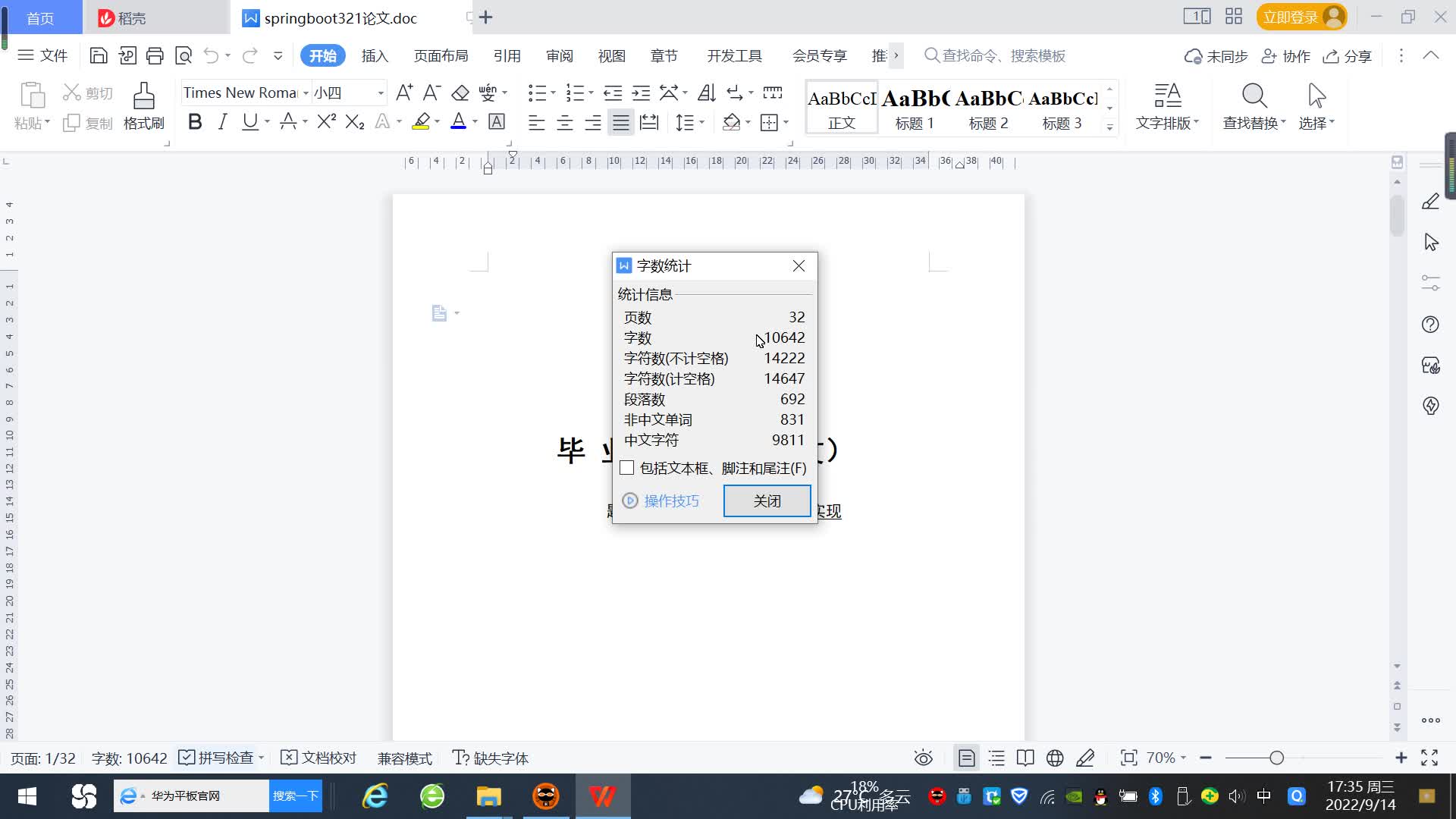The image size is (1456, 819).
Task: Click the vertical scrollbar thumb
Action: [x=1397, y=215]
